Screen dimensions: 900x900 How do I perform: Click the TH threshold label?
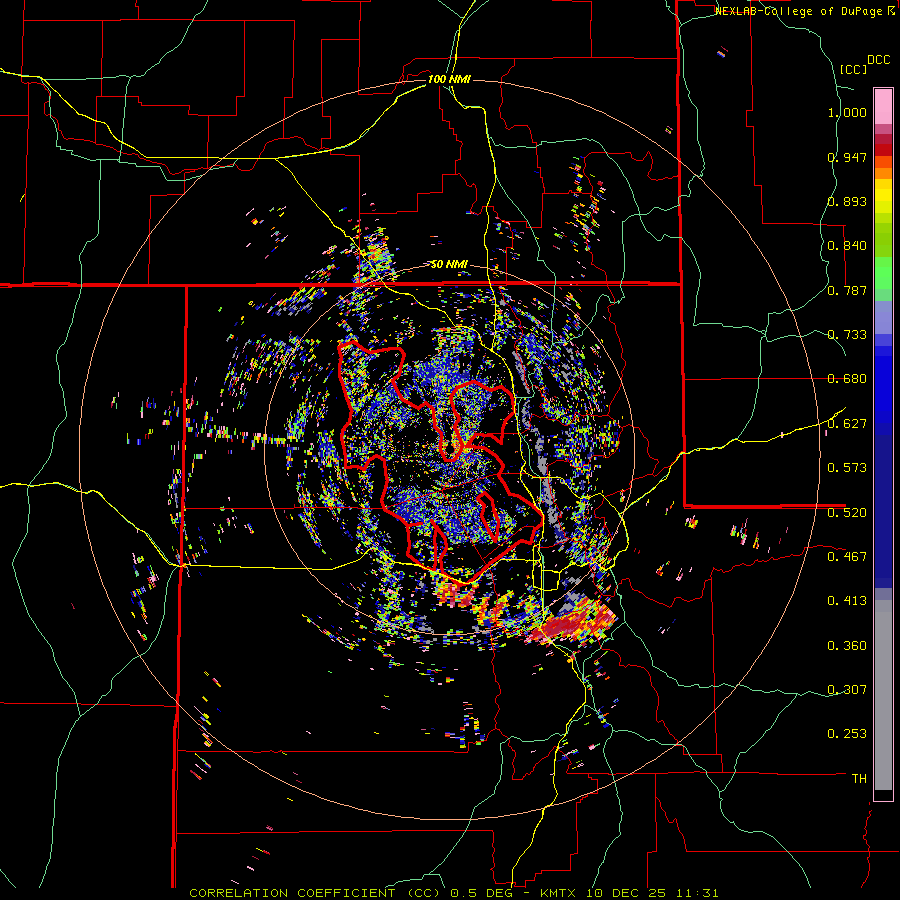[x=859, y=779]
